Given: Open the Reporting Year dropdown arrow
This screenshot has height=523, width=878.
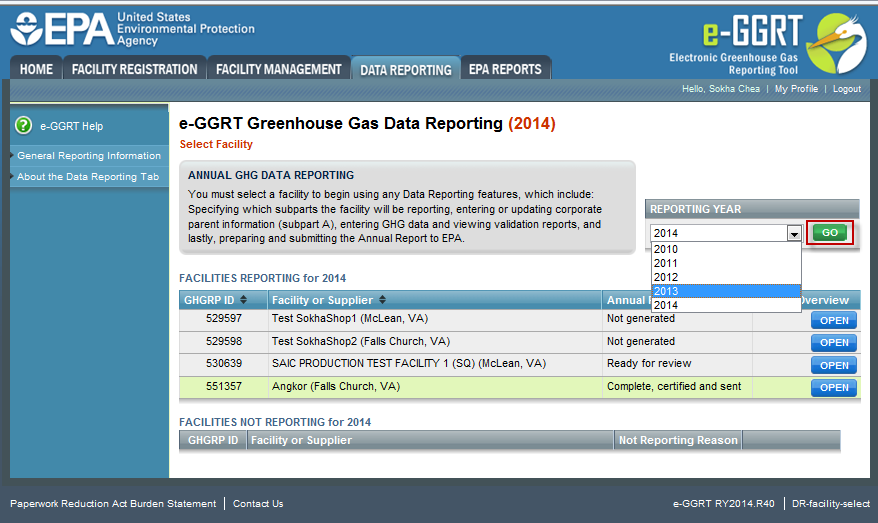Looking at the screenshot, I should pos(794,233).
